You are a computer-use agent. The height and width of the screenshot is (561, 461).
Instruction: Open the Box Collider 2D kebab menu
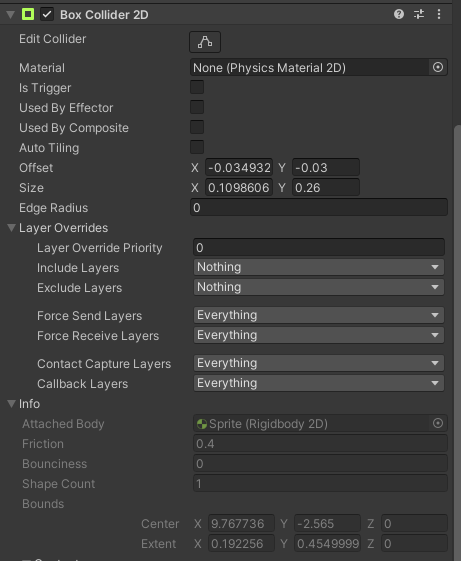439,14
